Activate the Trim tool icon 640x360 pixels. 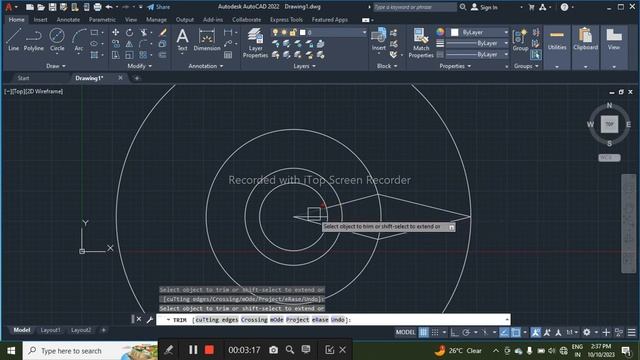[144, 32]
